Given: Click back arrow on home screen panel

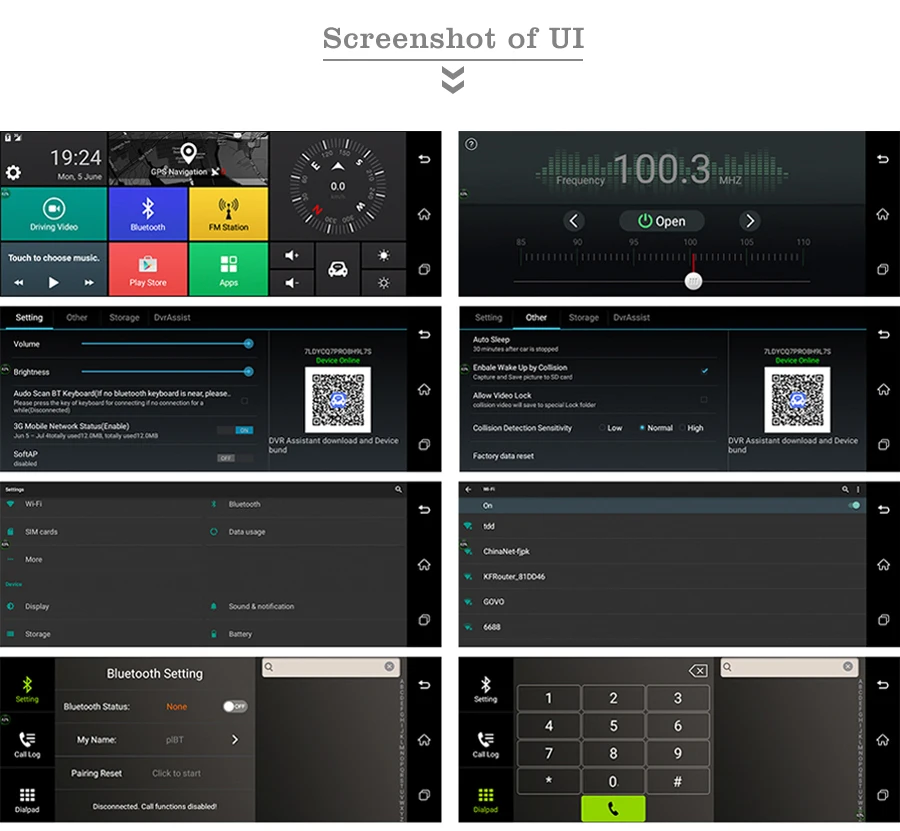Looking at the screenshot, I should click(424, 159).
